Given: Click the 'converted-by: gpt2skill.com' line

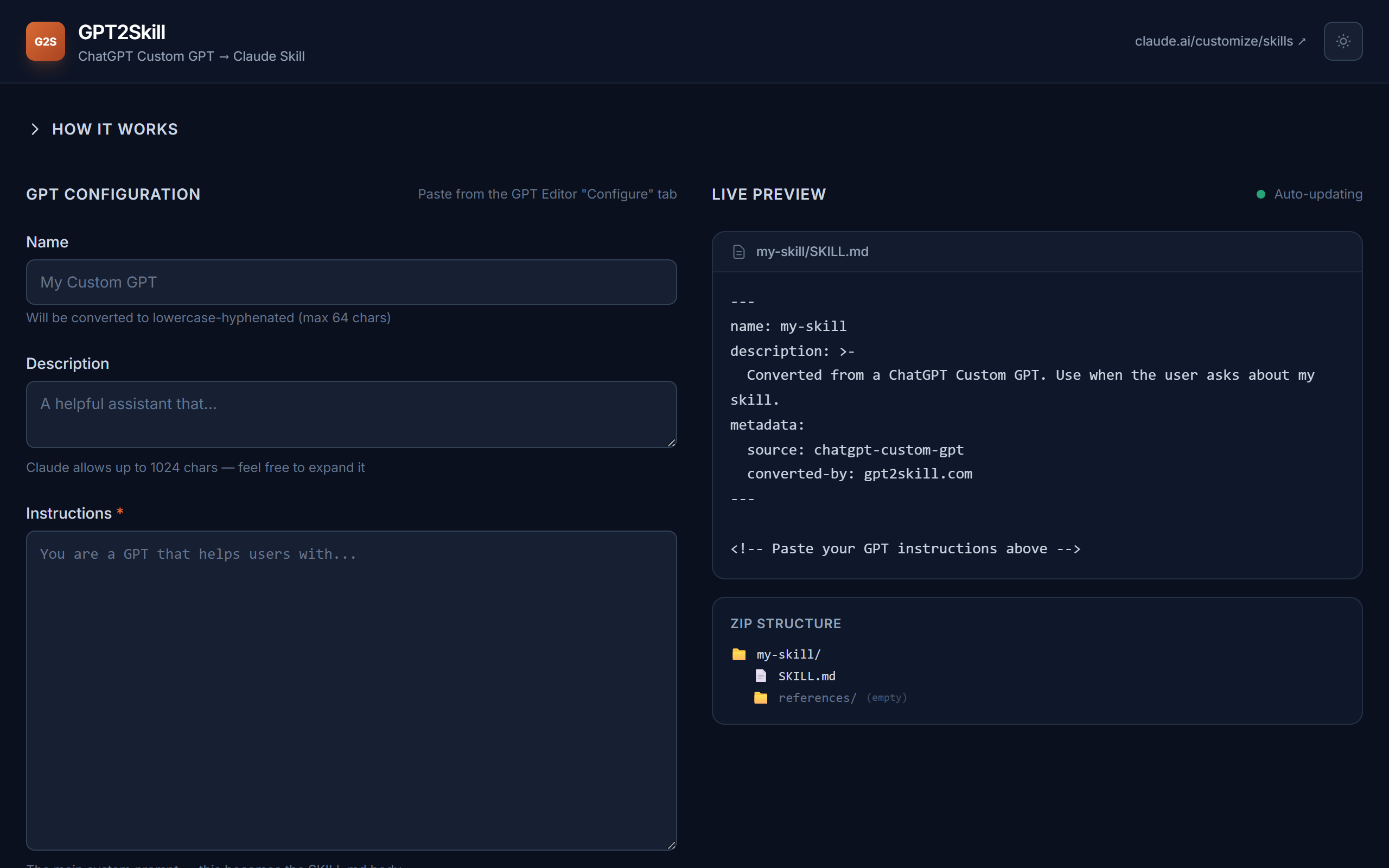Looking at the screenshot, I should pyautogui.click(x=859, y=474).
